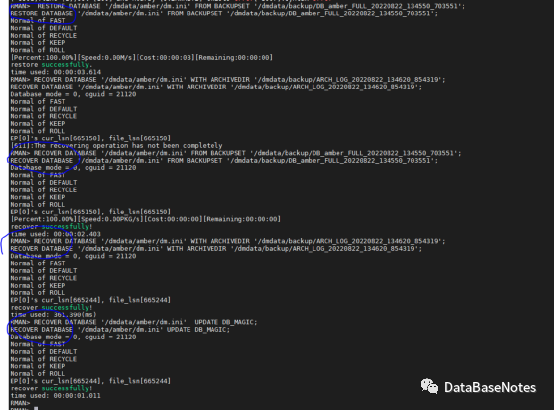Click the first Percent:100.00% progress line

coord(142,57)
